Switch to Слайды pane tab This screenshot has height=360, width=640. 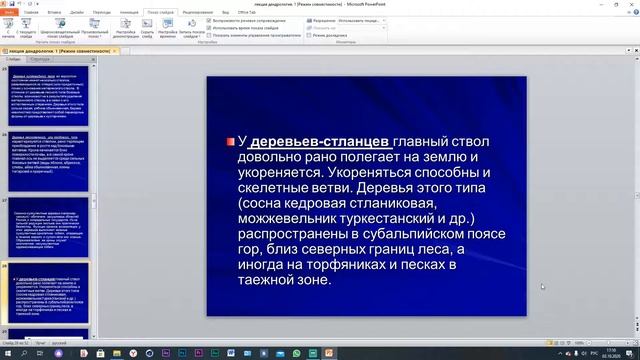[x=13, y=60]
